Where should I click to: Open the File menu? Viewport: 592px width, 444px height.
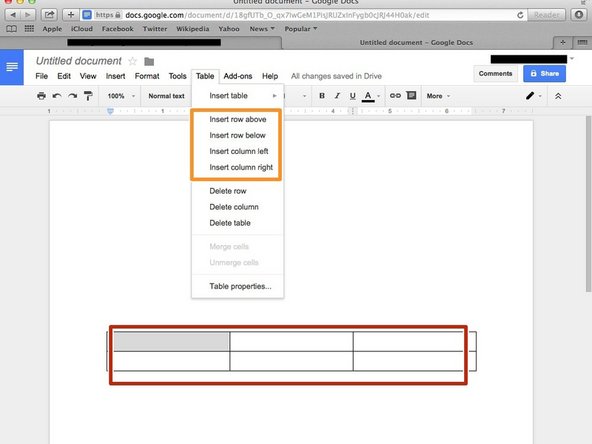point(42,76)
